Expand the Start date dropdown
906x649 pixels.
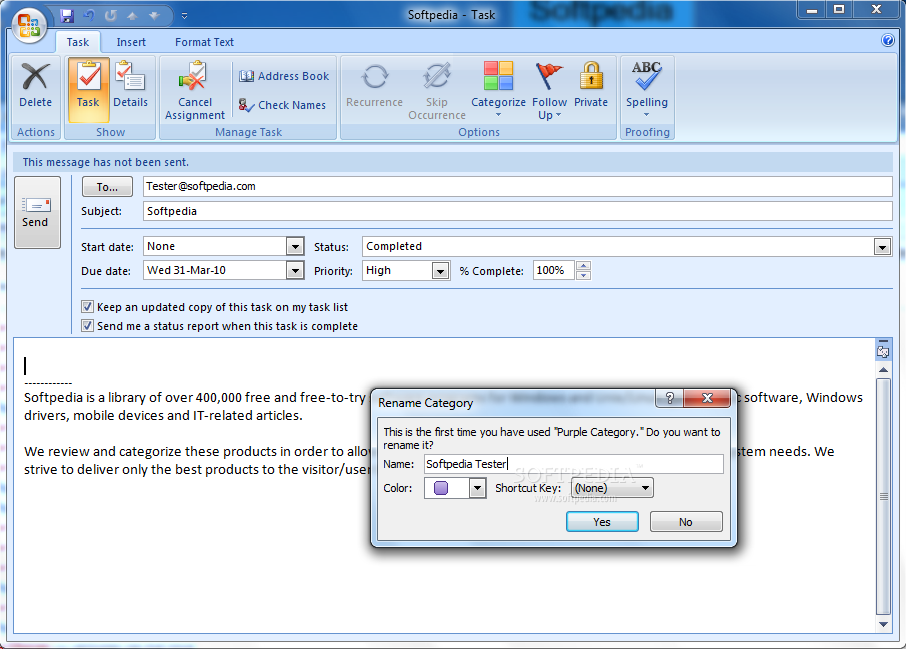[x=295, y=247]
